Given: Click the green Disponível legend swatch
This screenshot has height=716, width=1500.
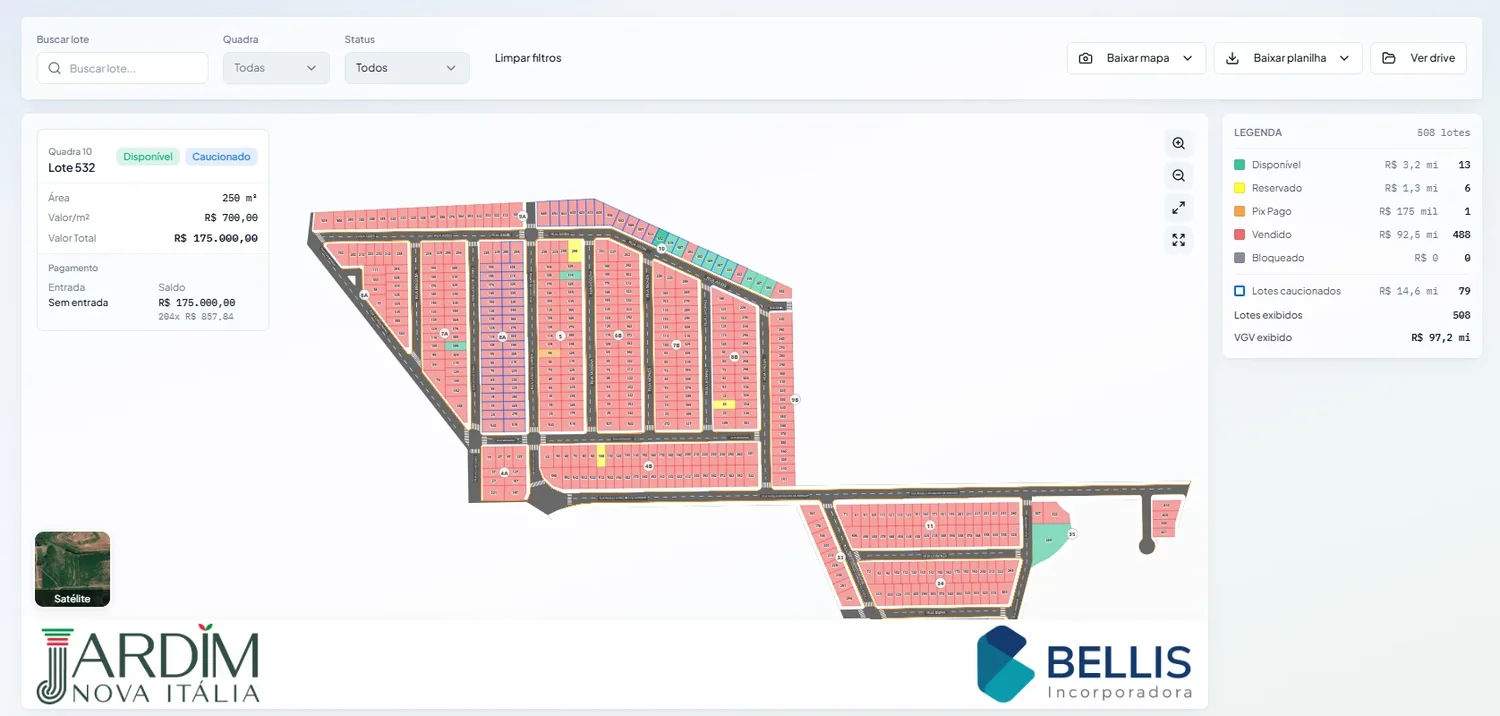Looking at the screenshot, I should 1240,165.
